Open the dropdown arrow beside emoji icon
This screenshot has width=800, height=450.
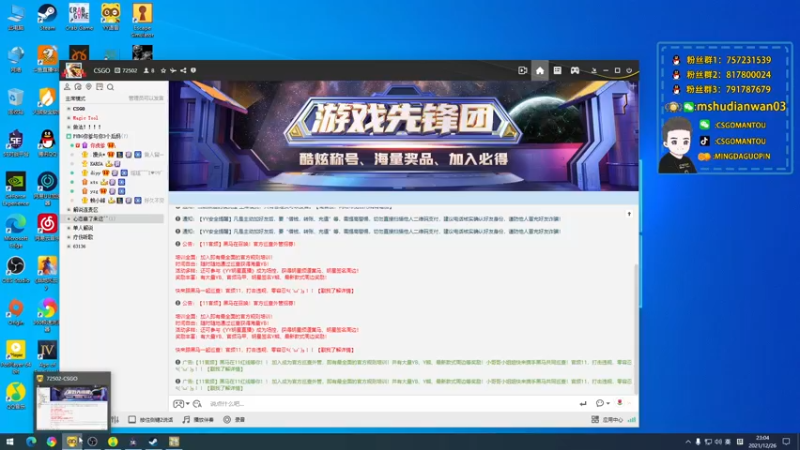click(187, 404)
